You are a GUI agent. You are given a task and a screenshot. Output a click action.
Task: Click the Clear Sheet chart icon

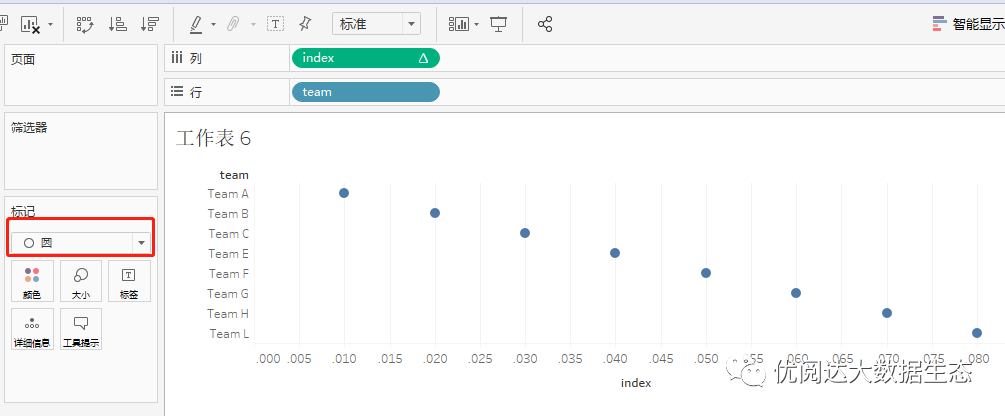click(x=31, y=25)
